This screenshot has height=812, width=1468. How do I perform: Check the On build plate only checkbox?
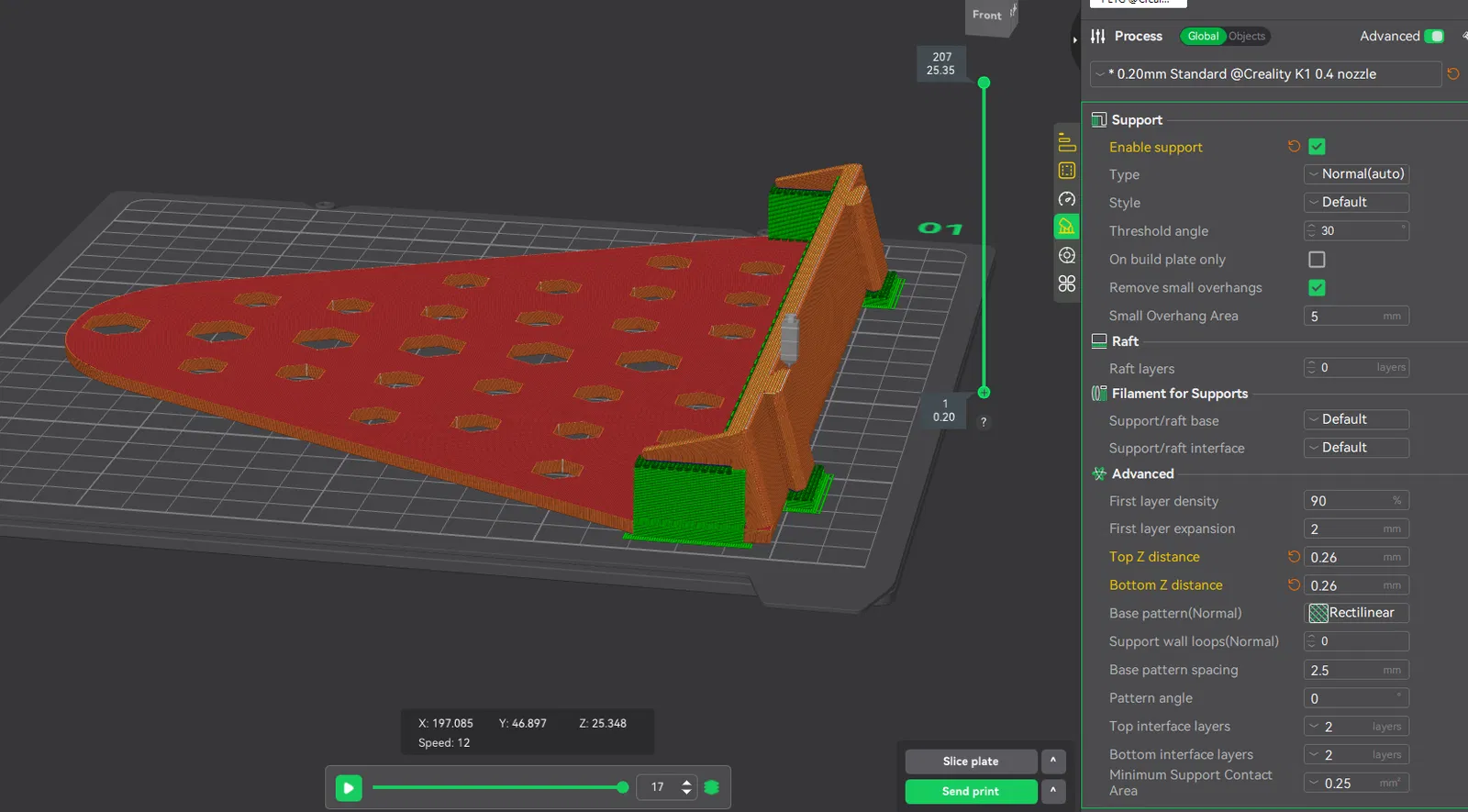click(x=1317, y=260)
